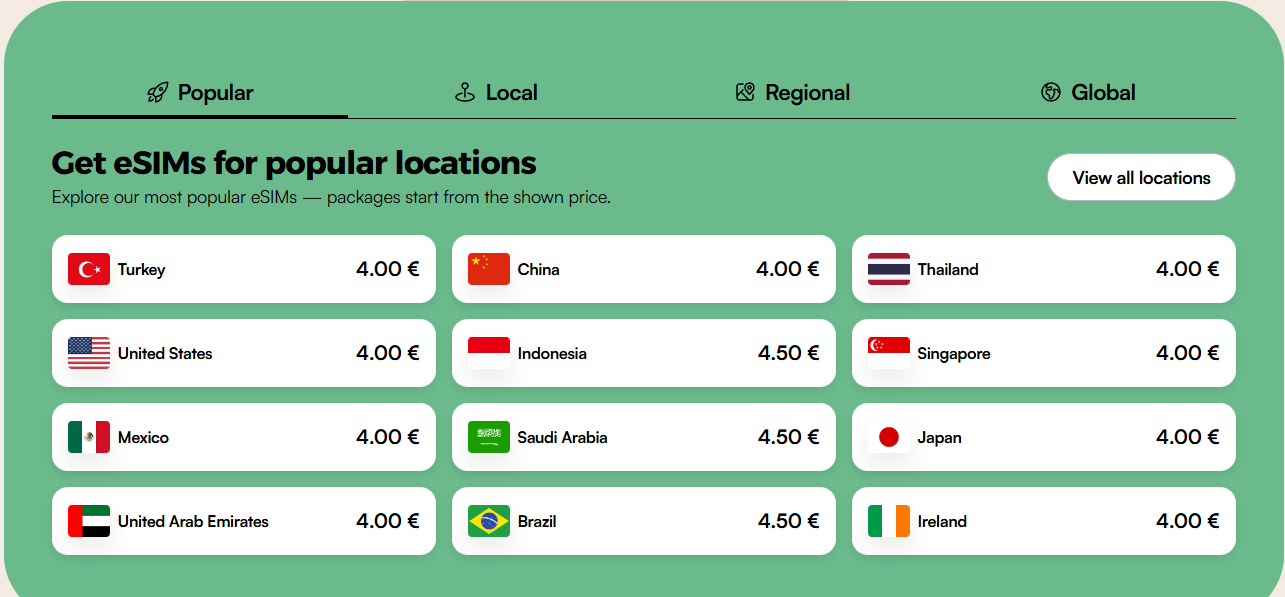Click the Brazil flag icon
Screen dimensions: 1285x597
489,521
